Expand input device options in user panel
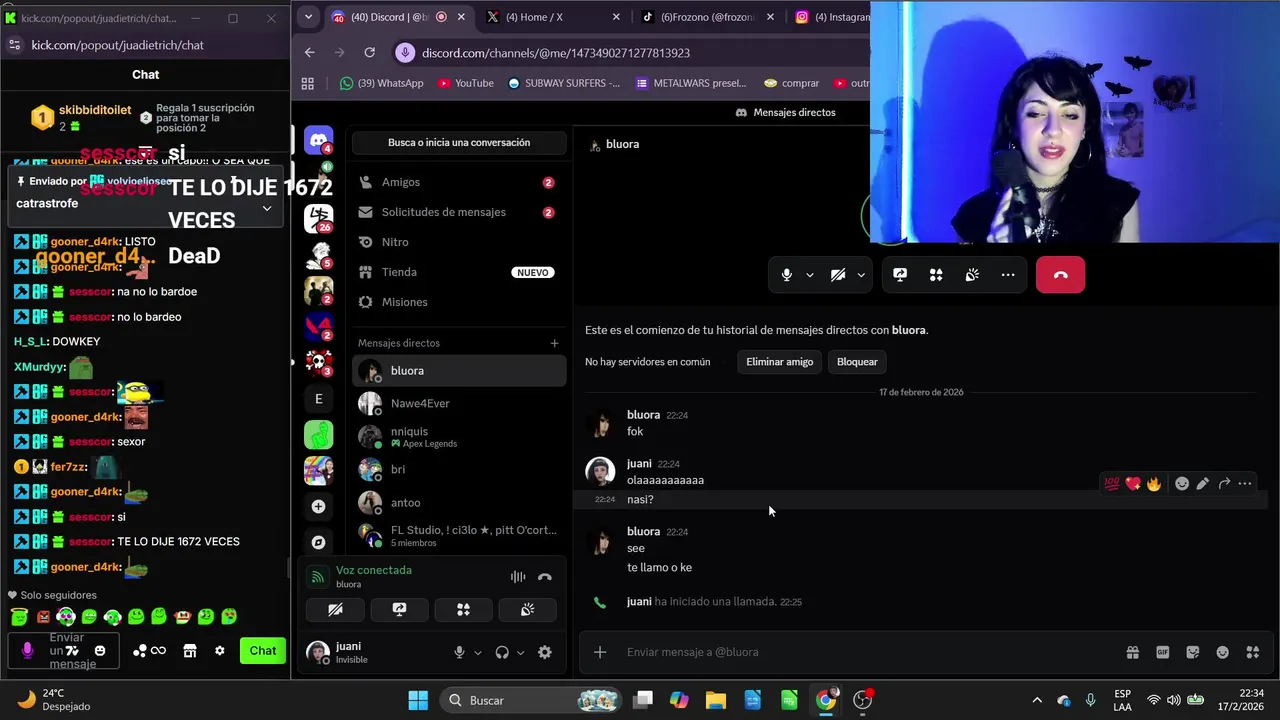The image size is (1280, 720). [x=478, y=653]
